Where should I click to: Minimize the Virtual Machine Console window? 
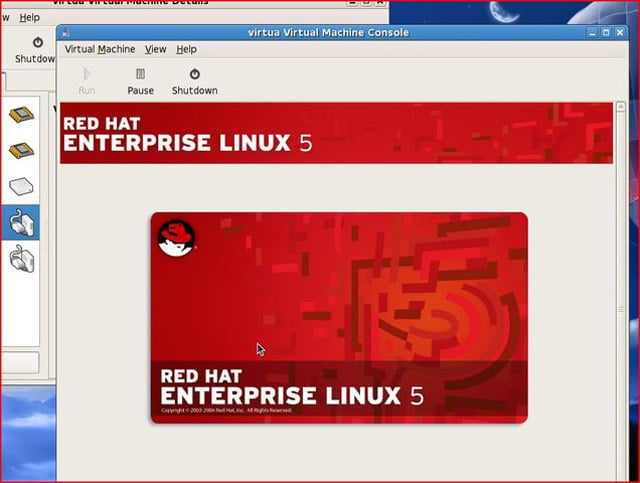coord(593,33)
